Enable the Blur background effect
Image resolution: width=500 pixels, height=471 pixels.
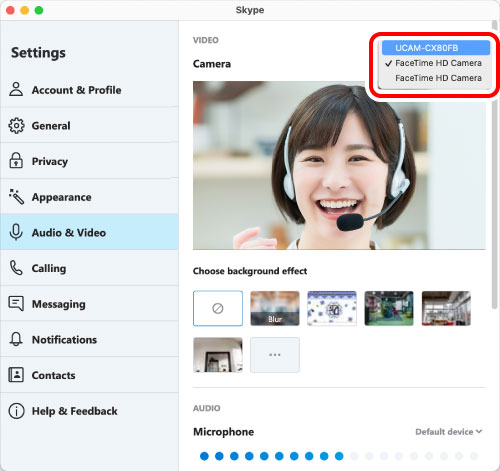pyautogui.click(x=275, y=308)
